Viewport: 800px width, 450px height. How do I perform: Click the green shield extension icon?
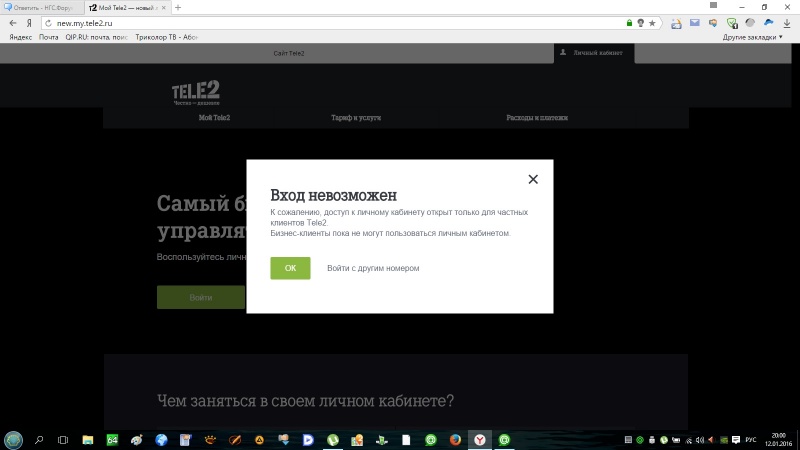tap(732, 22)
